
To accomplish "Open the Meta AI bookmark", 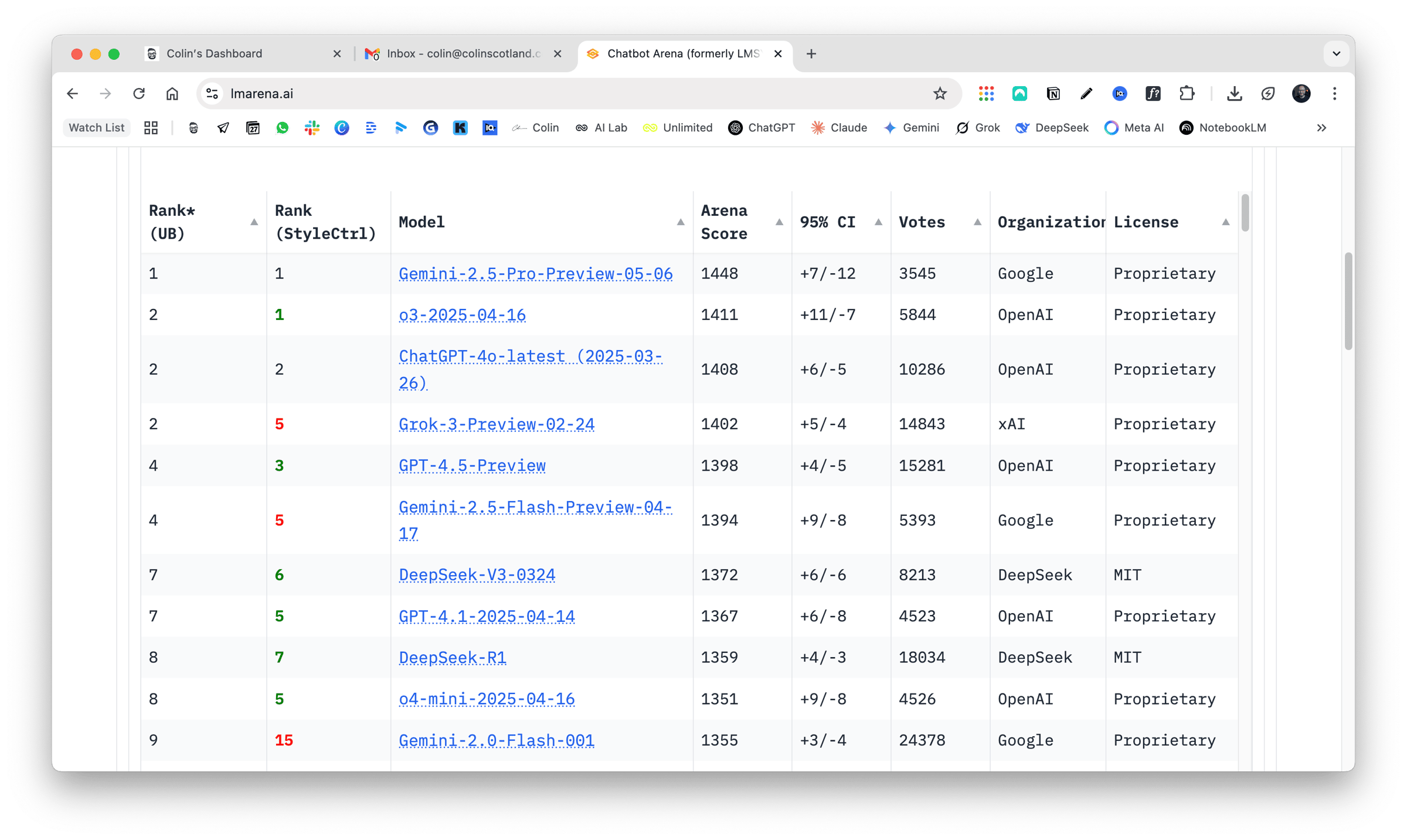I will click(1134, 128).
